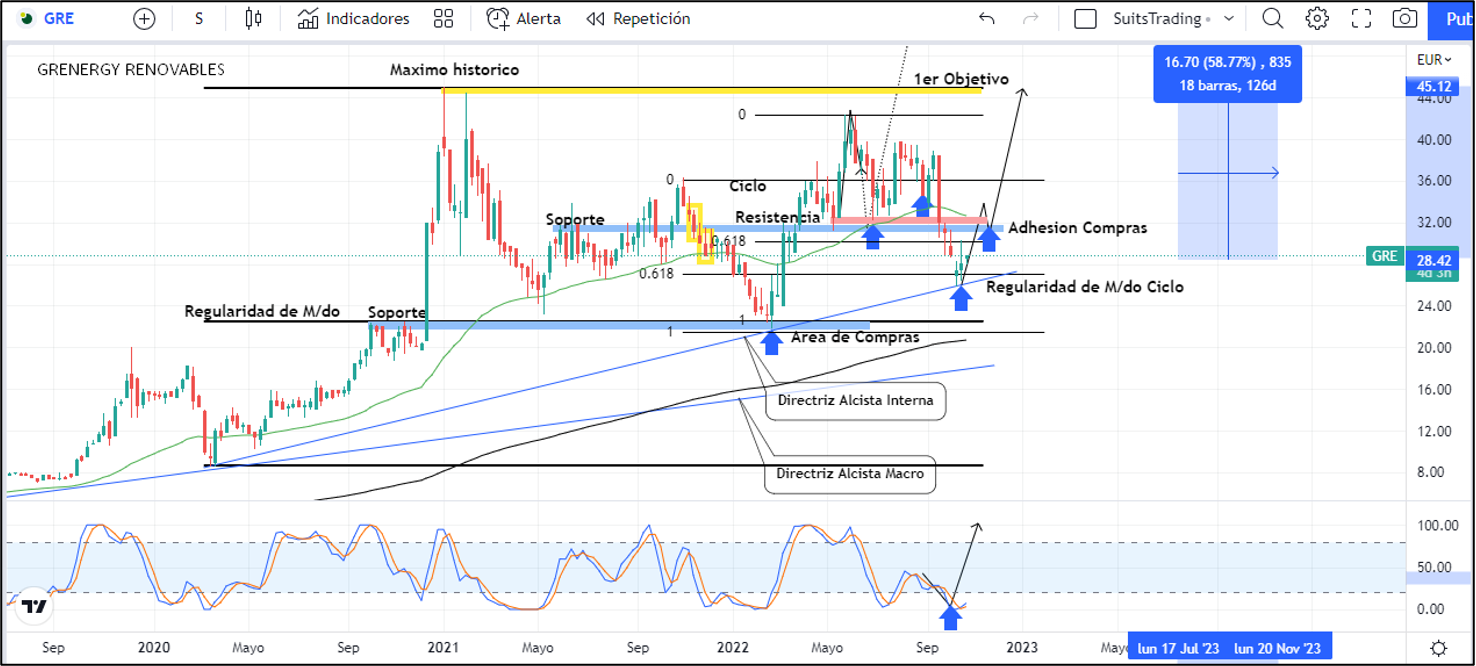Click the layout square box beside SuitsTrading

tap(1085, 19)
